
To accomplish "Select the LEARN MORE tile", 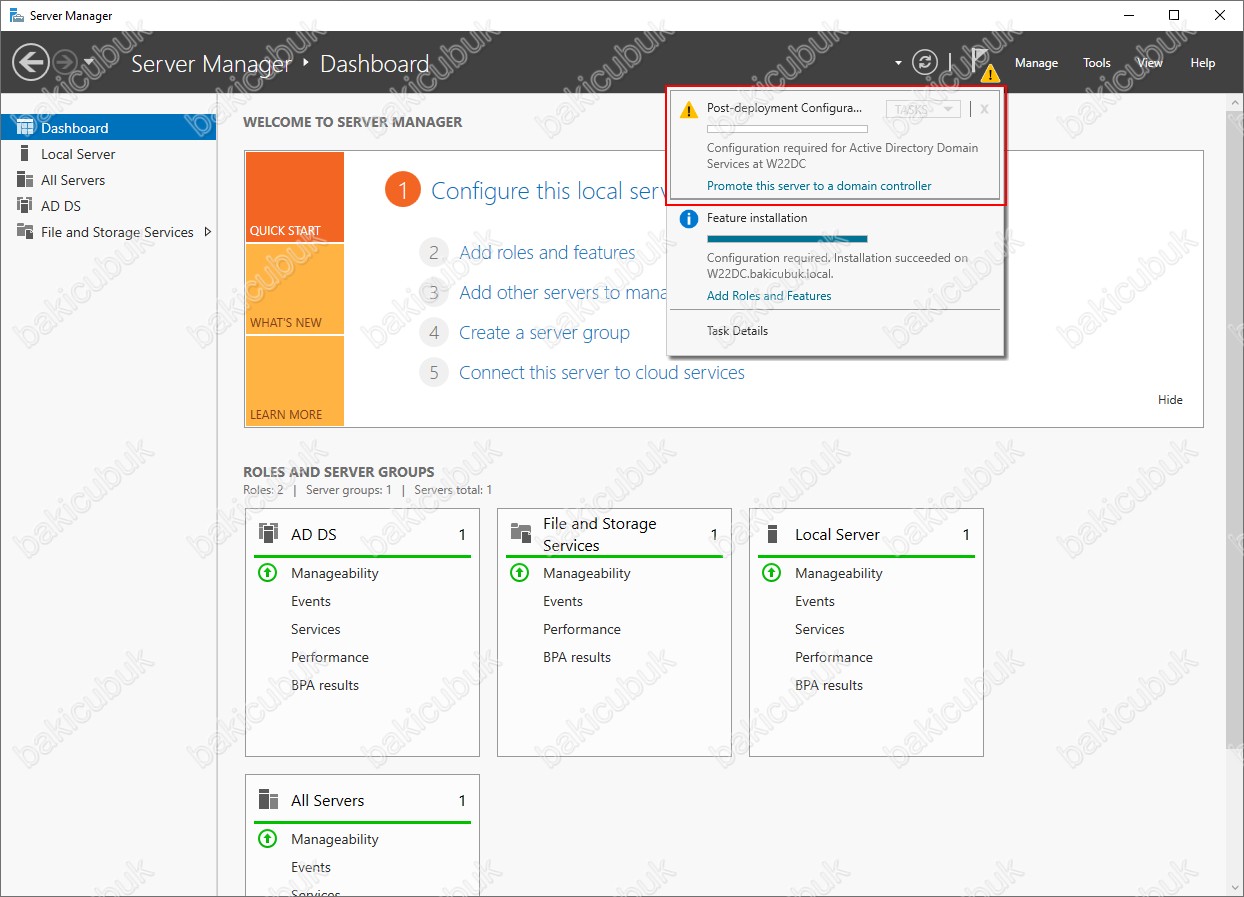I will [x=294, y=381].
